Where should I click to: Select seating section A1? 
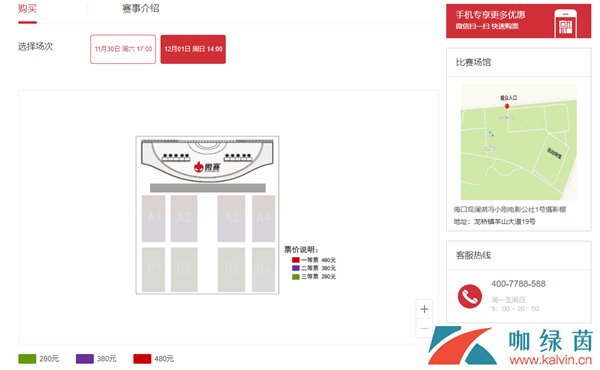pyautogui.click(x=153, y=218)
